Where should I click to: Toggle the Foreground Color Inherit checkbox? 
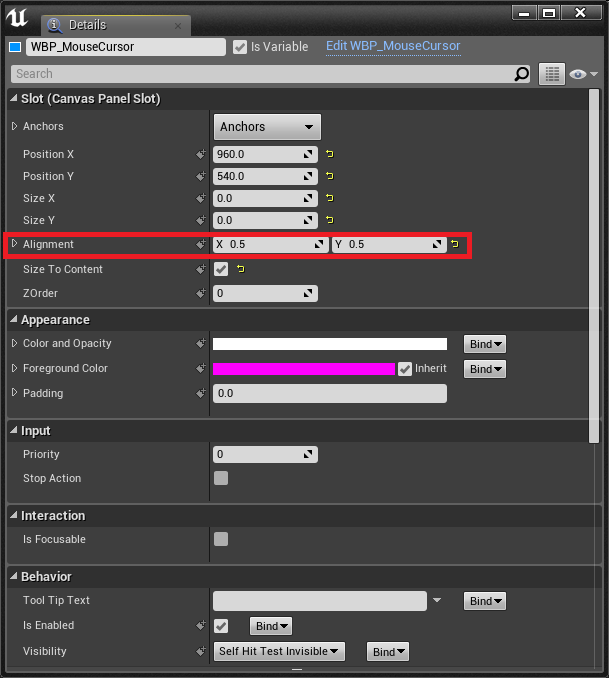pyautogui.click(x=405, y=369)
